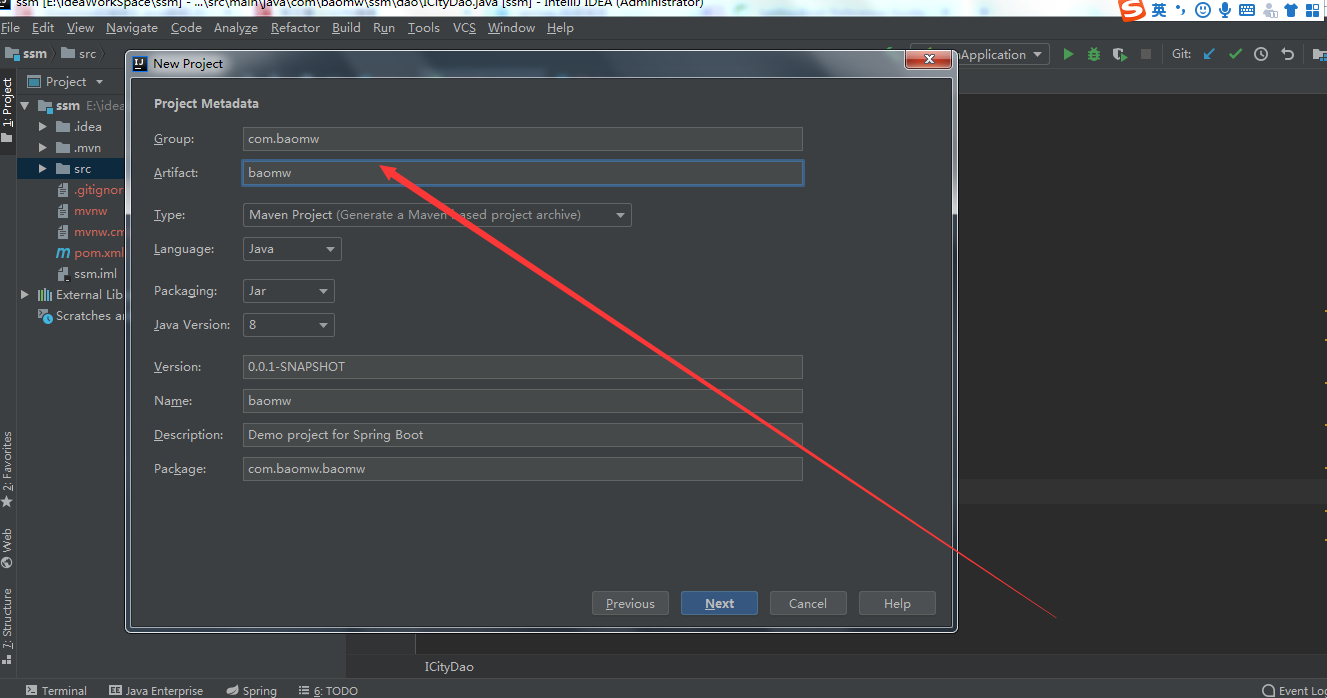This screenshot has height=698, width=1327.
Task: Click the Cancel button
Action: coord(808,603)
